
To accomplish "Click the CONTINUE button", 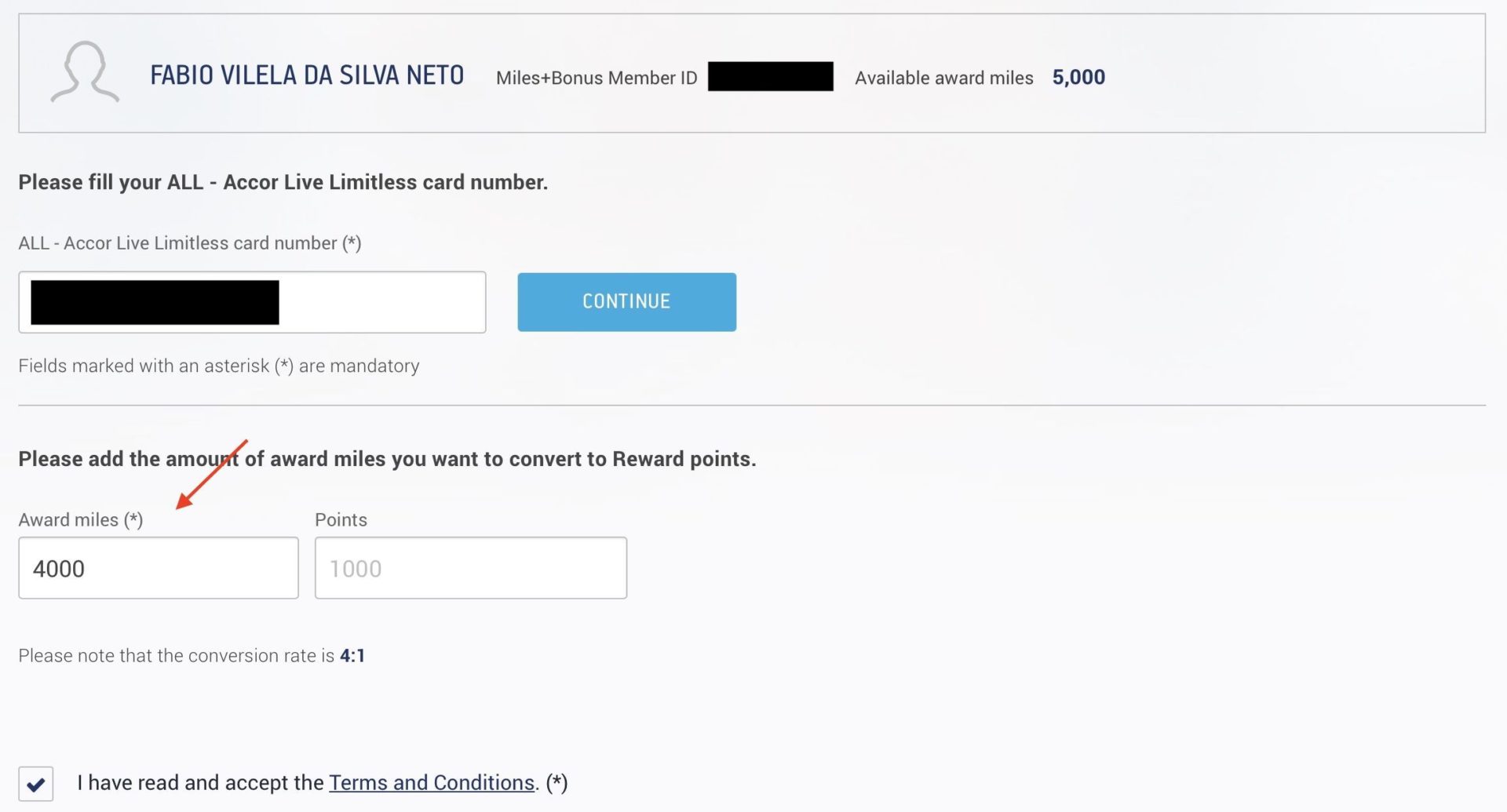I will pyautogui.click(x=626, y=302).
